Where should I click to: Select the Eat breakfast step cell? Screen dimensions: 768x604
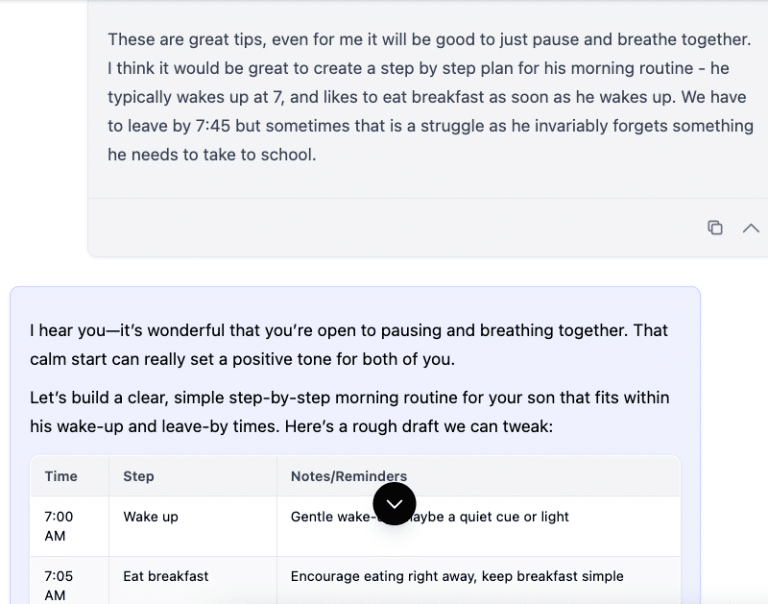click(x=166, y=576)
